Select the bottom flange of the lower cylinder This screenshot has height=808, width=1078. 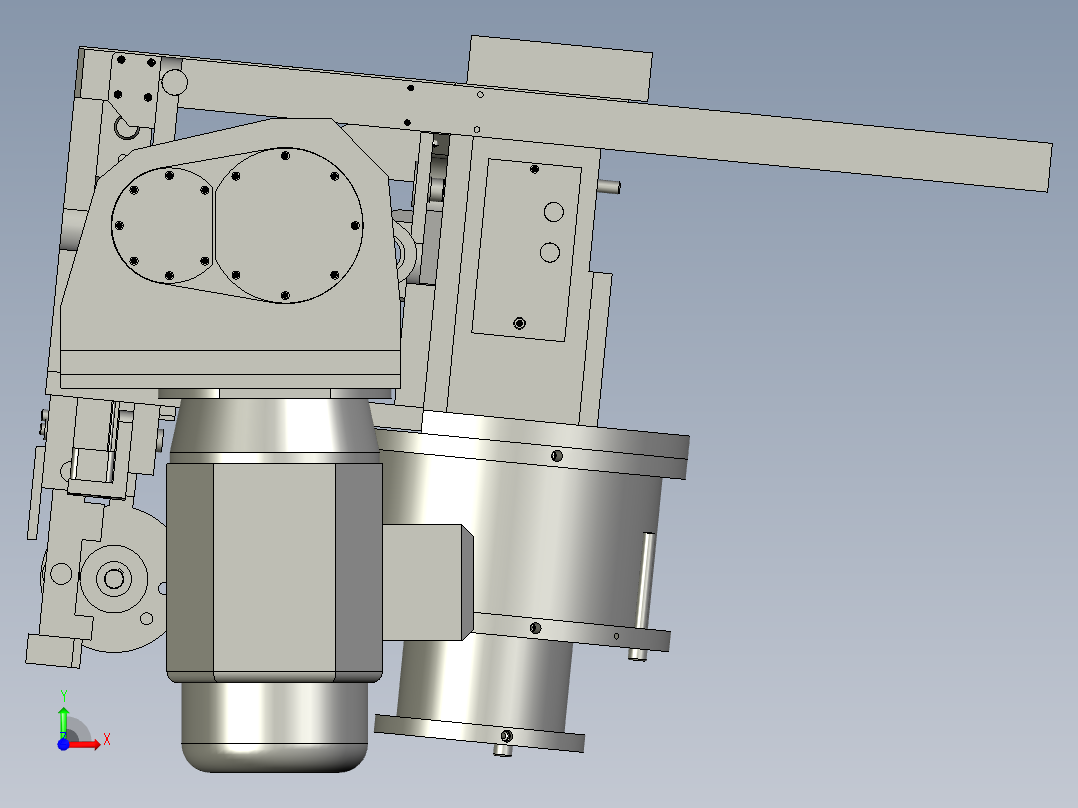(479, 733)
